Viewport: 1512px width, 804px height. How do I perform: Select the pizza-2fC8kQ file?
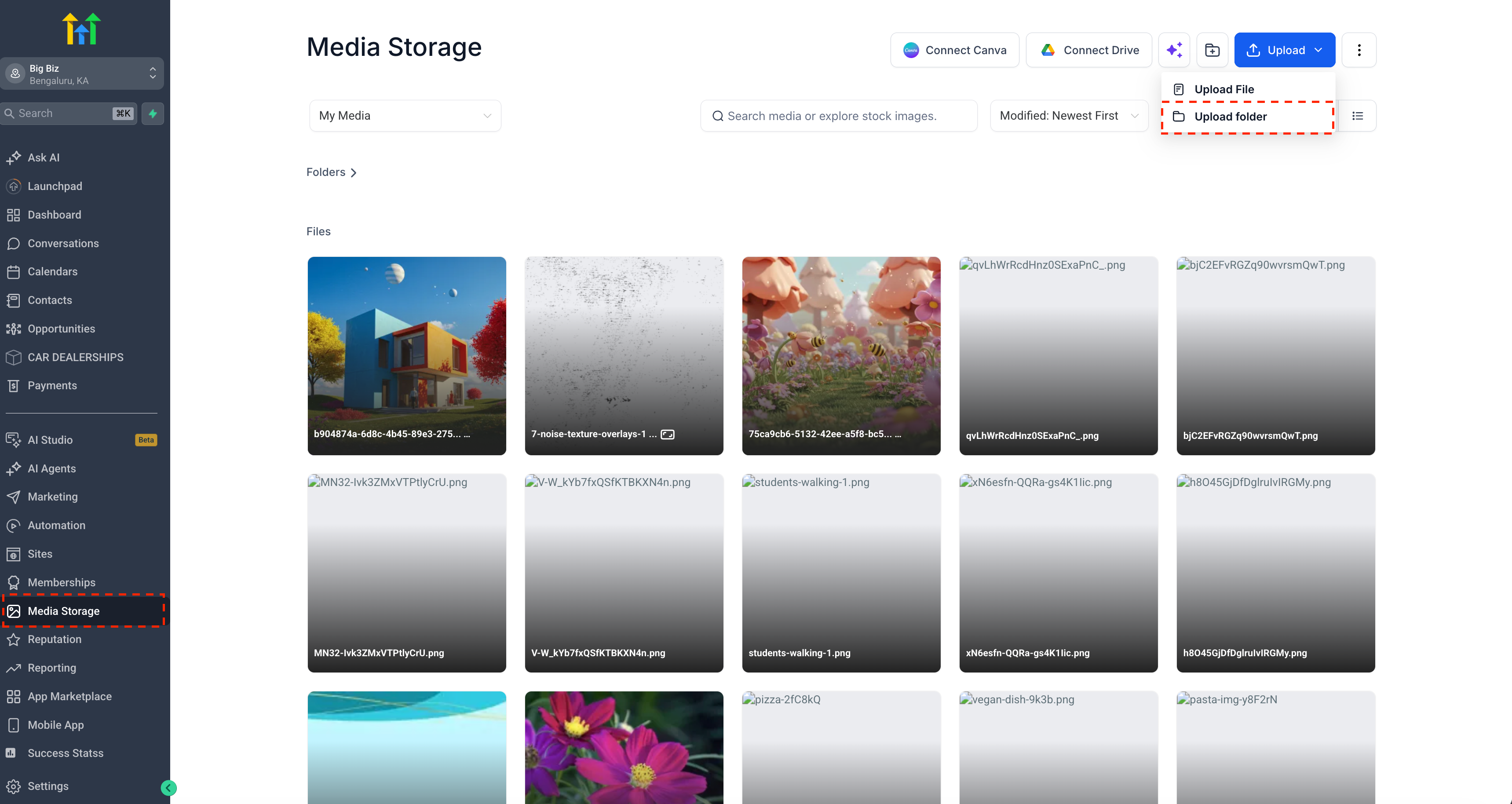[x=841, y=747]
